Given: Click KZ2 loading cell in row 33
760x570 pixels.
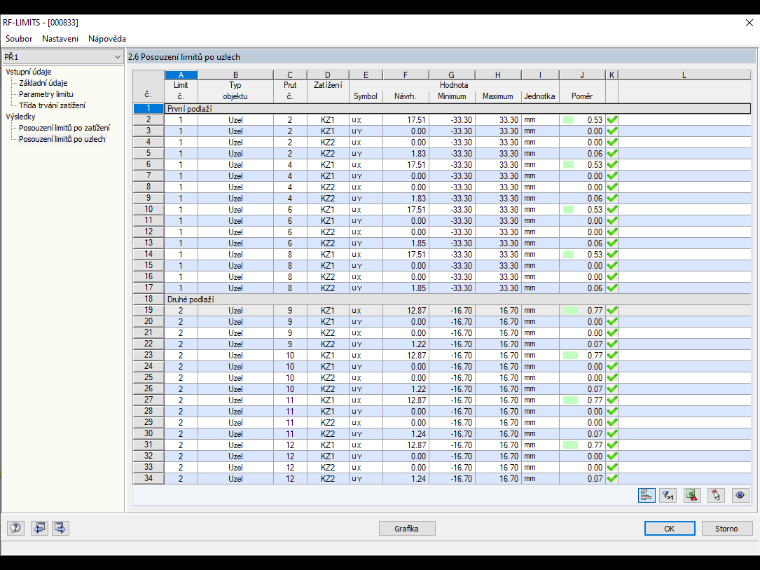Looking at the screenshot, I should [x=328, y=467].
